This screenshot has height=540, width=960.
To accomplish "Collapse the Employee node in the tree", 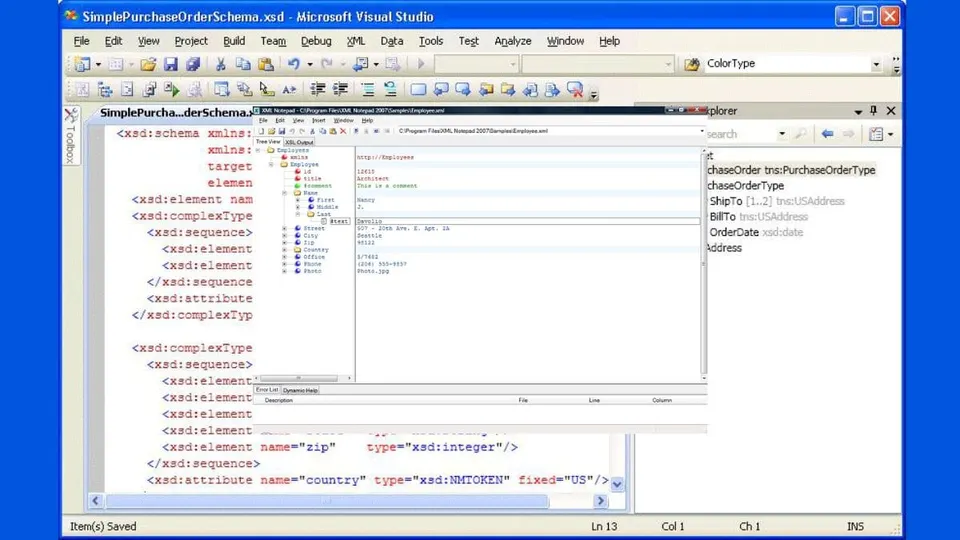I will (x=271, y=164).
